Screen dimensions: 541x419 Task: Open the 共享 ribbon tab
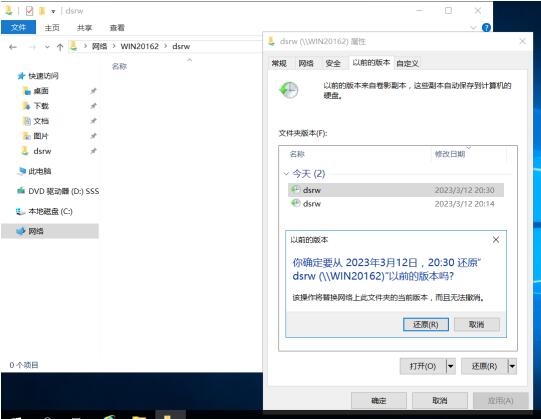pos(85,28)
